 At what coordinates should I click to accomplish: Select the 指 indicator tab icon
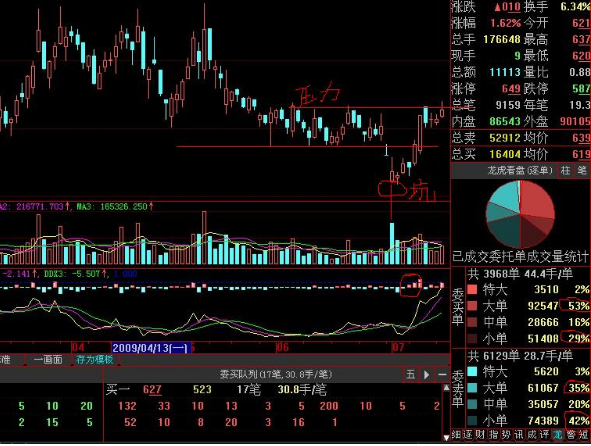[494, 435]
